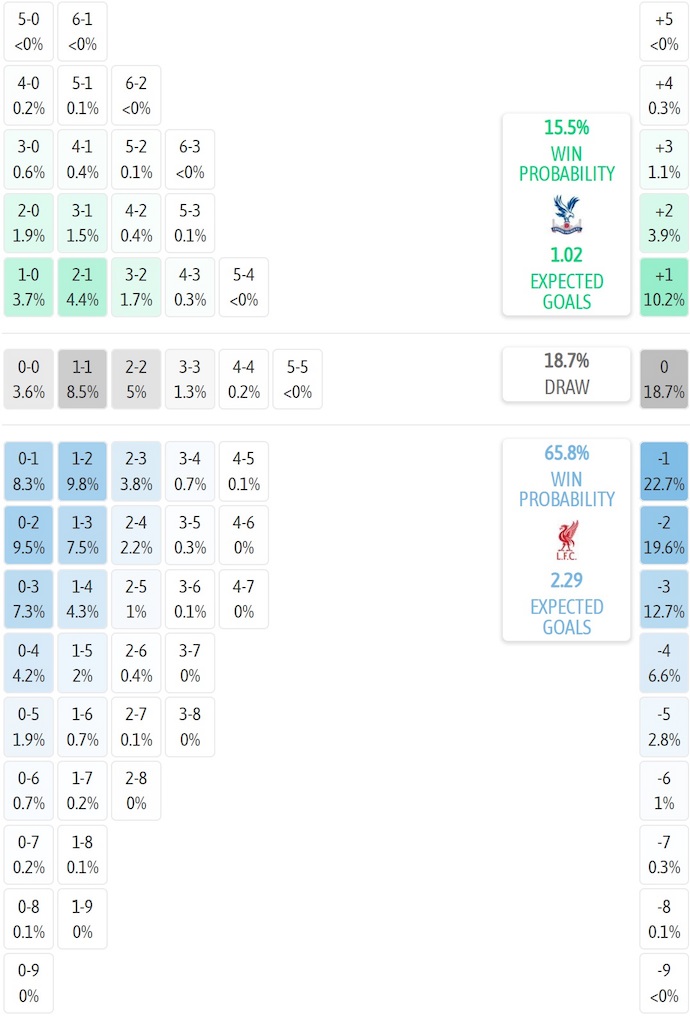Select the 0-3 scoreline cell at 7.3%
This screenshot has height=1026, width=690.
coord(29,599)
